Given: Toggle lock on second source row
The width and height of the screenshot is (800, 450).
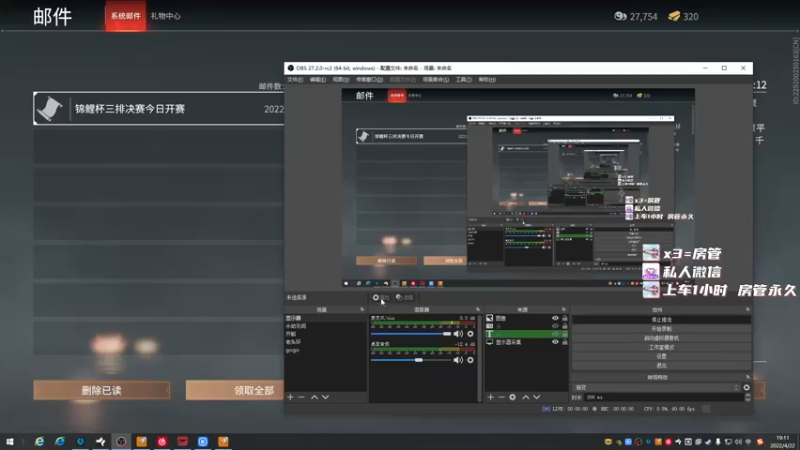Looking at the screenshot, I should 564,326.
